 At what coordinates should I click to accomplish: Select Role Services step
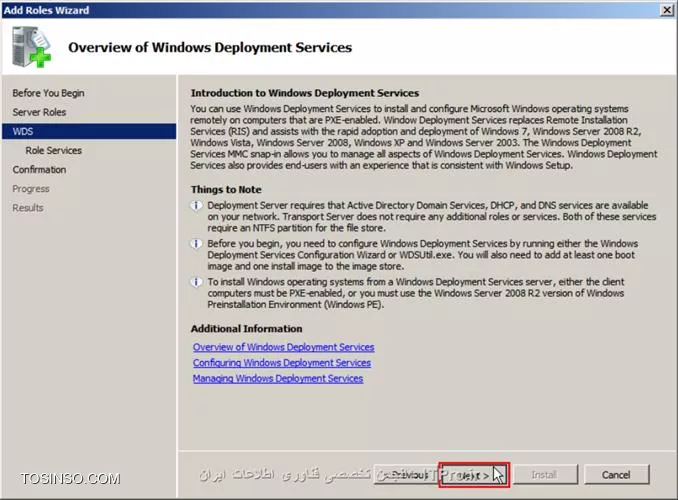pyautogui.click(x=53, y=150)
